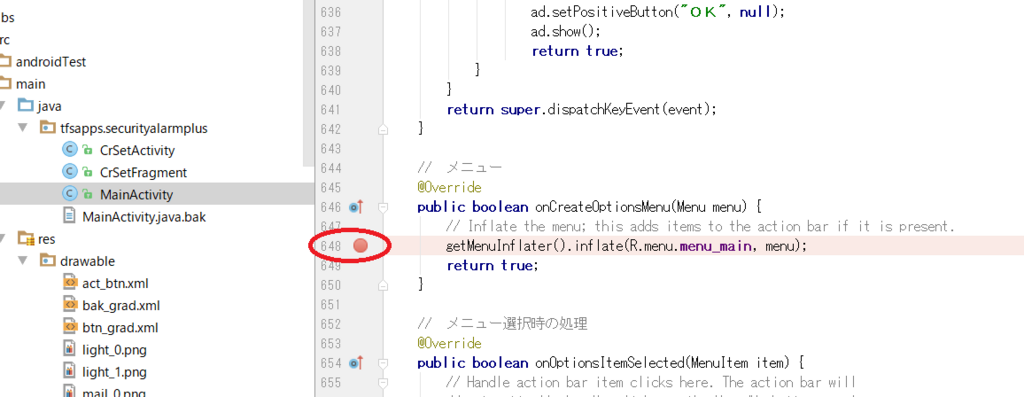Click the override gutter icon on line 654

(356, 362)
